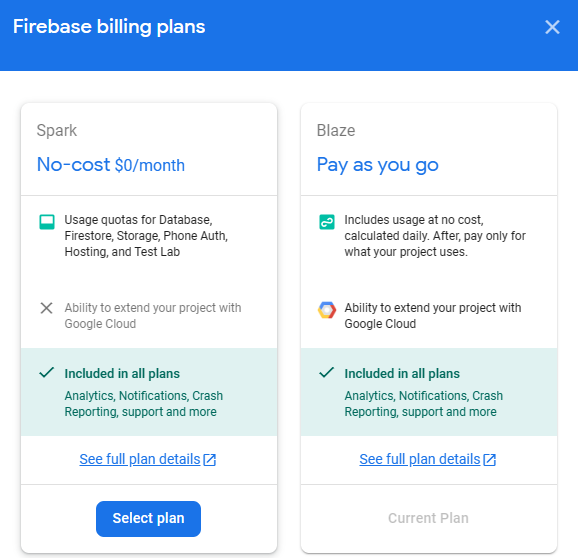Click the Google Cloud hexagon logo icon

pyautogui.click(x=327, y=310)
